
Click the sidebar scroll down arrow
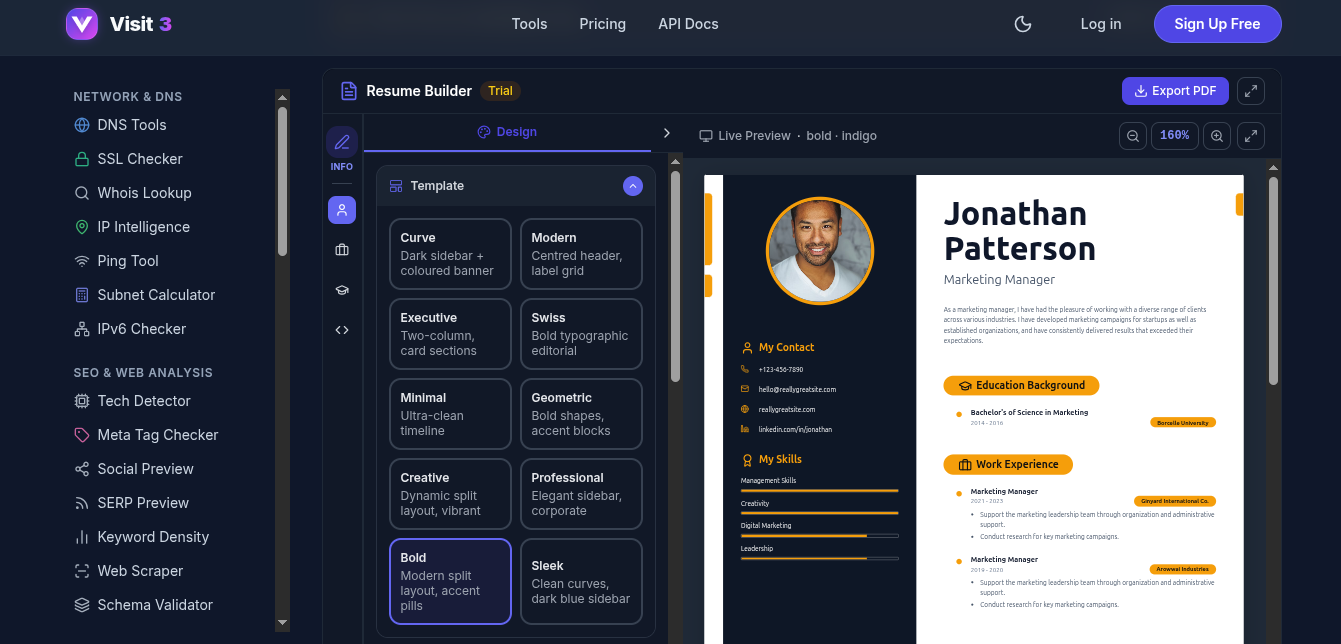pos(282,623)
